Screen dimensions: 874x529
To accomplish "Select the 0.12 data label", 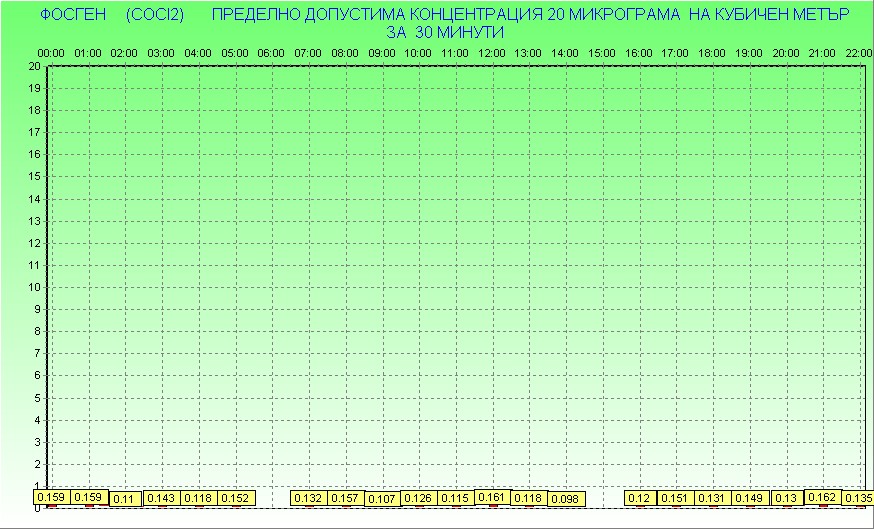I will click(639, 498).
